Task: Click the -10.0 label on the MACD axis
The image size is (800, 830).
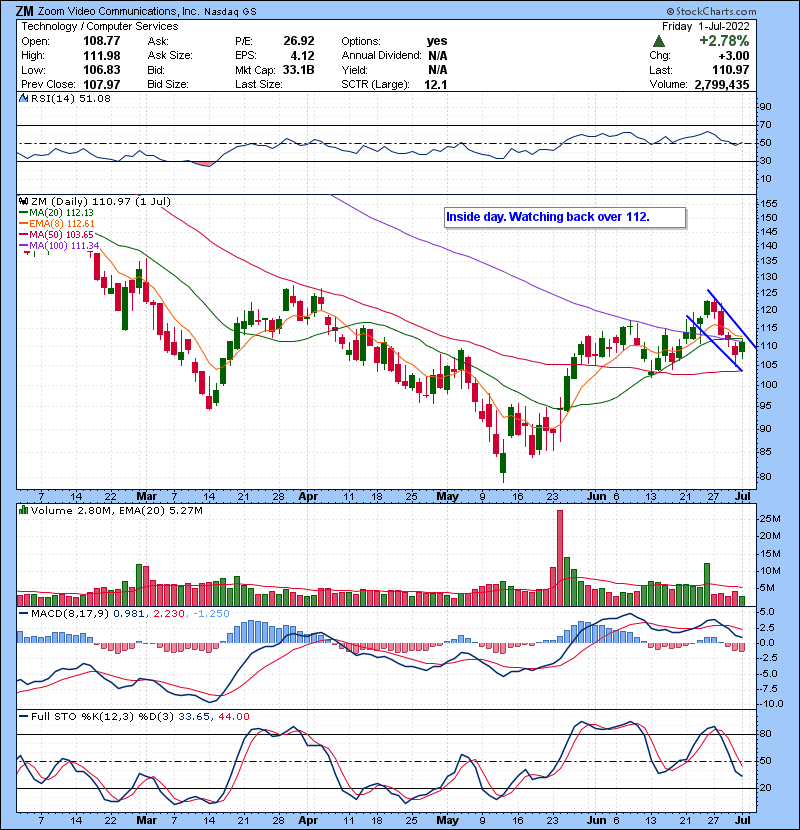Action: pyautogui.click(x=771, y=704)
